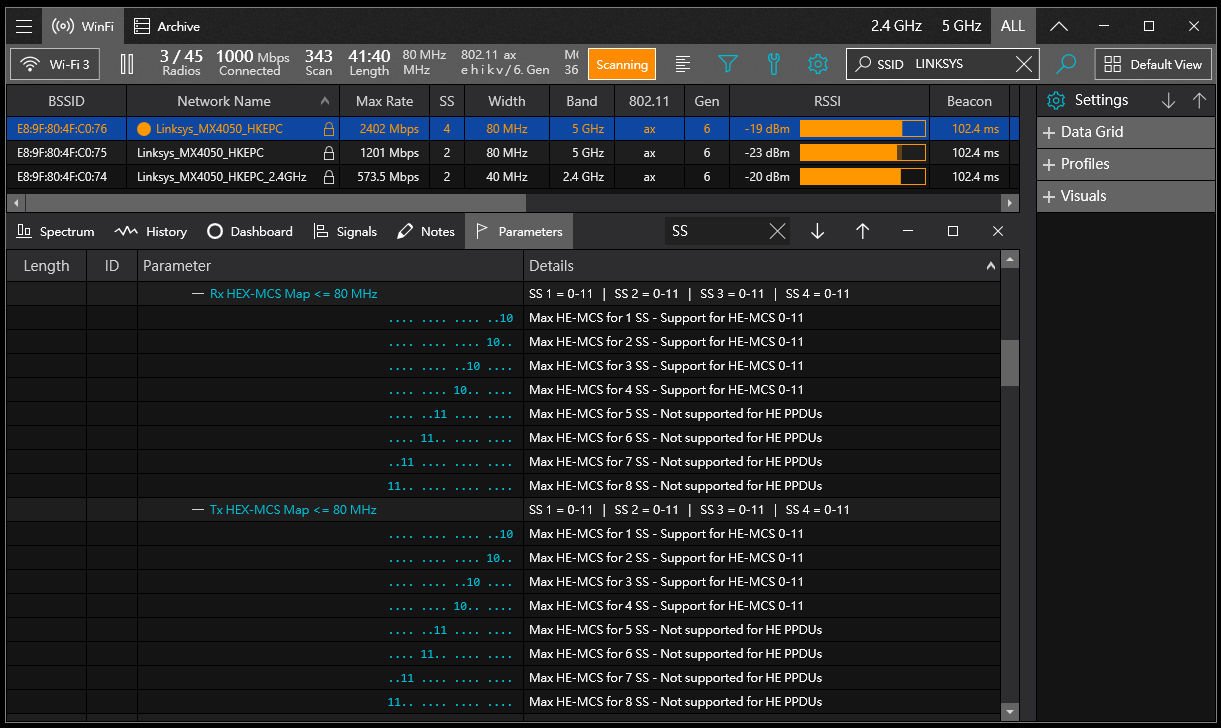1221x728 pixels.
Task: Collapse the Tx HEX-MCS Map <= 80 MHz node
Action: (198, 510)
